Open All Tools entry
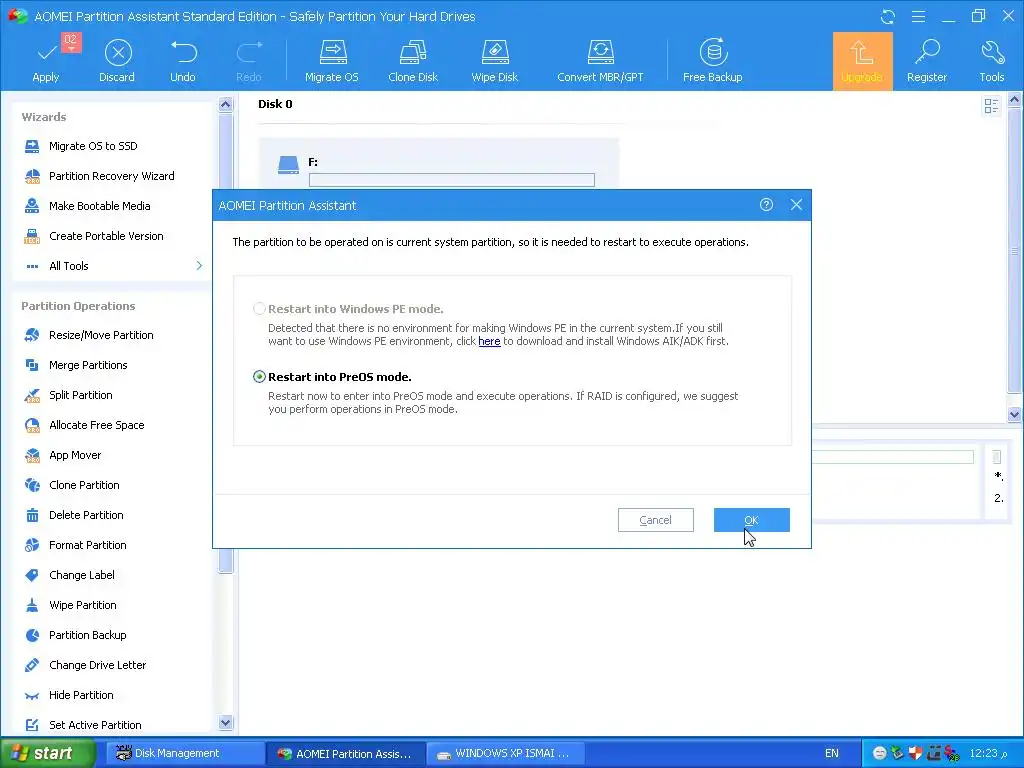 69,266
